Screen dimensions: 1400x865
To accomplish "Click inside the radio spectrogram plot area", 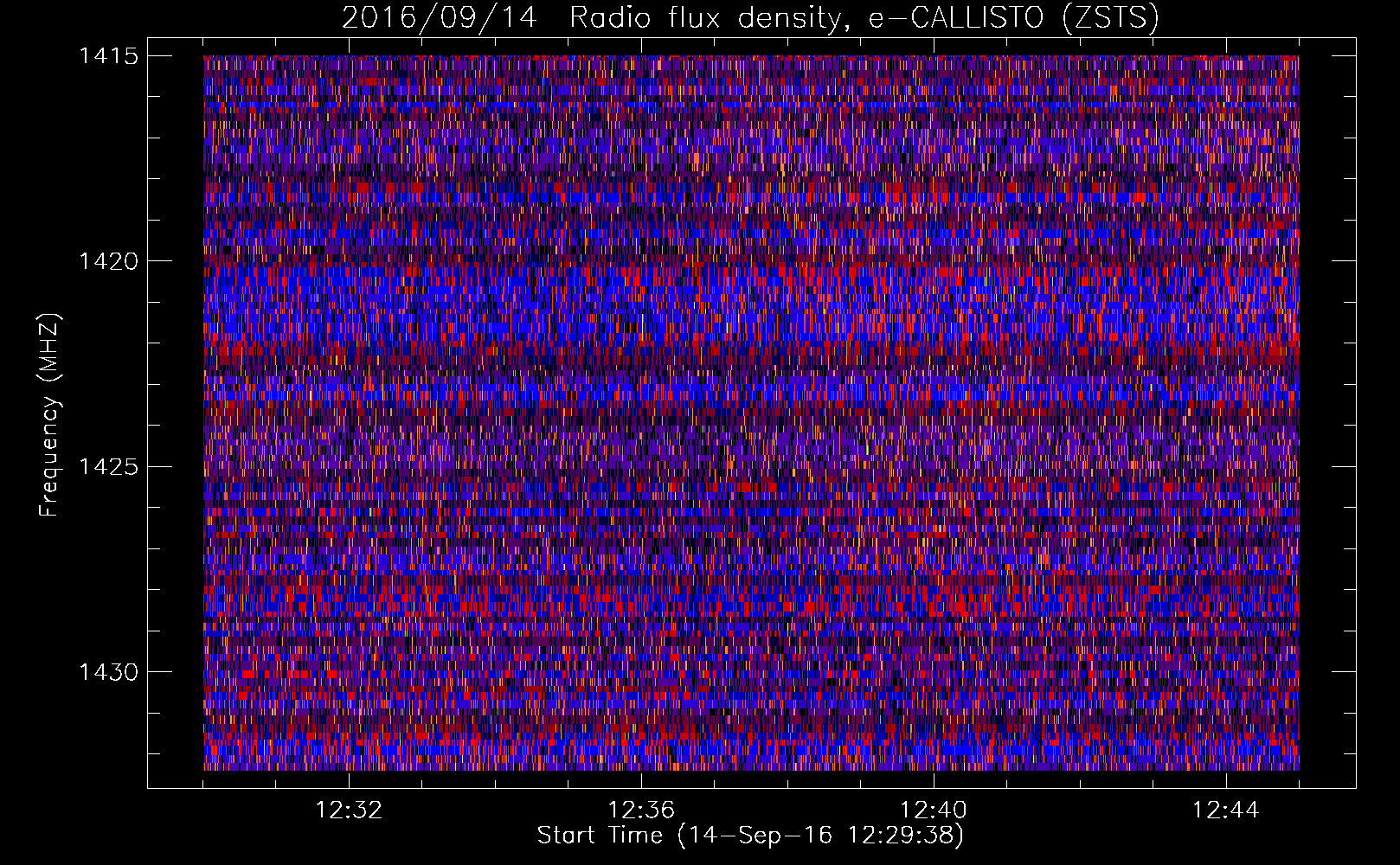I will [751, 413].
